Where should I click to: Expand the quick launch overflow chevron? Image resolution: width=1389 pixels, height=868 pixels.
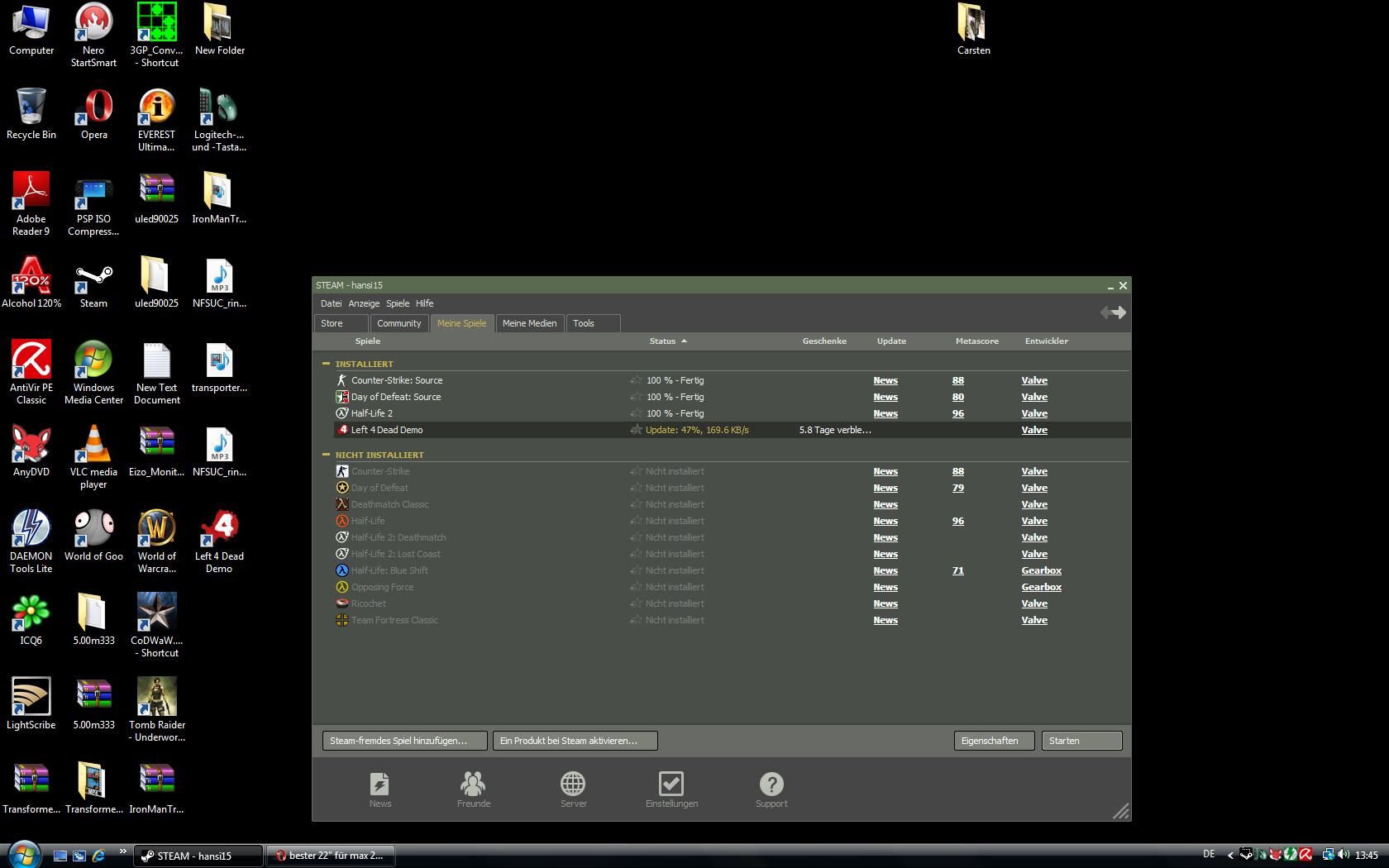(123, 851)
